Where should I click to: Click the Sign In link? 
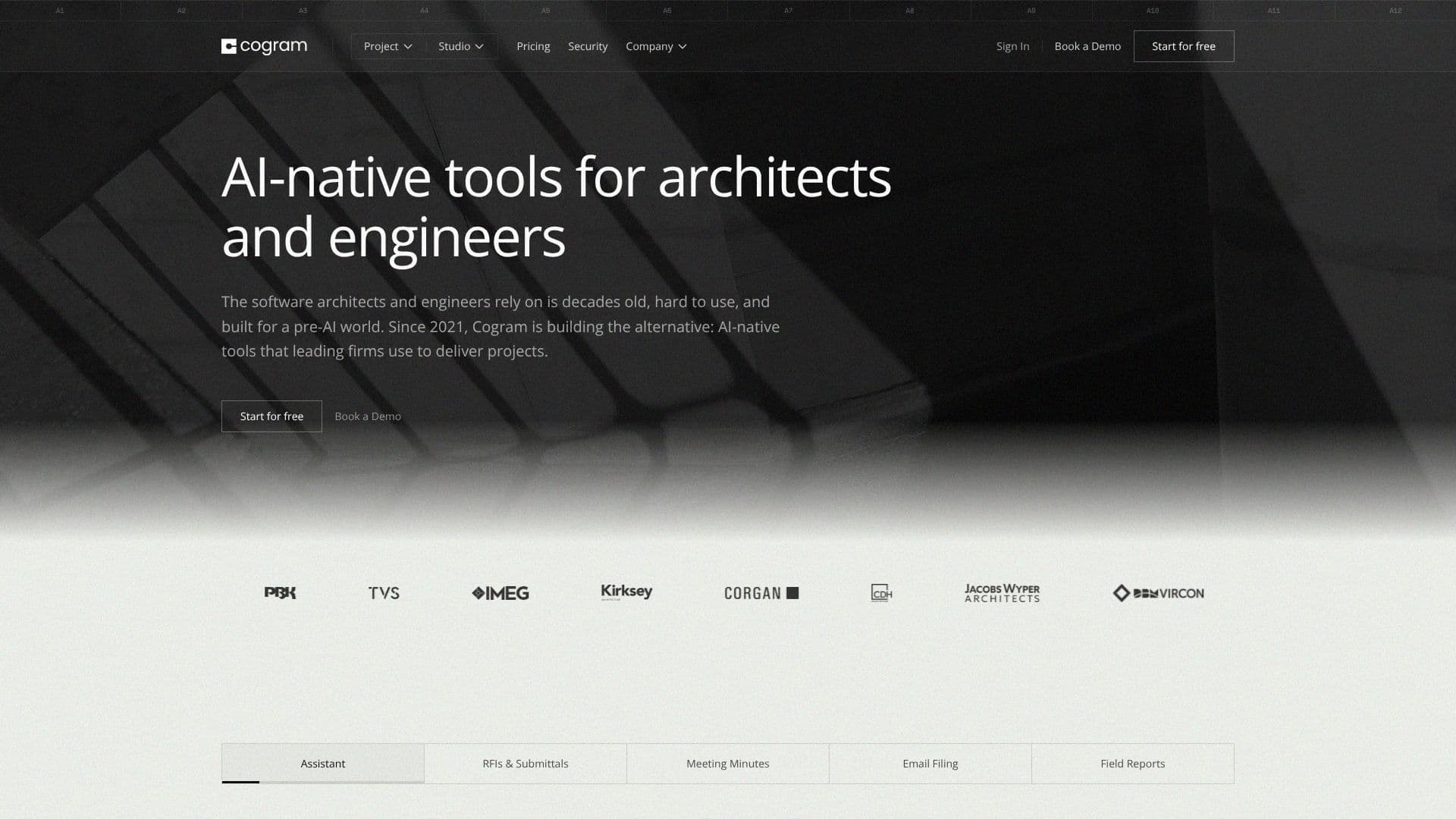(1012, 46)
